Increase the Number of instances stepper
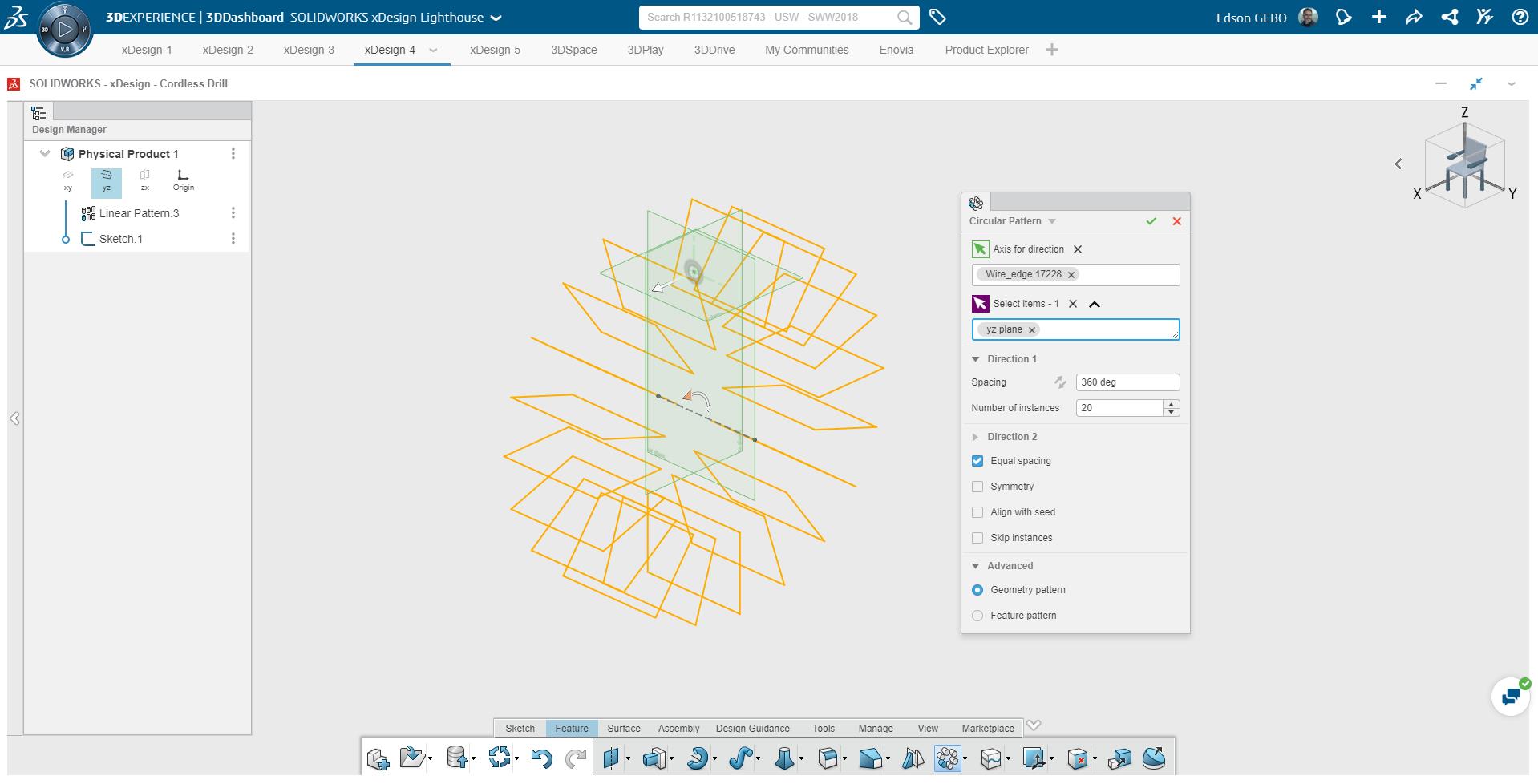This screenshot has width=1538, height=784. coord(1172,404)
